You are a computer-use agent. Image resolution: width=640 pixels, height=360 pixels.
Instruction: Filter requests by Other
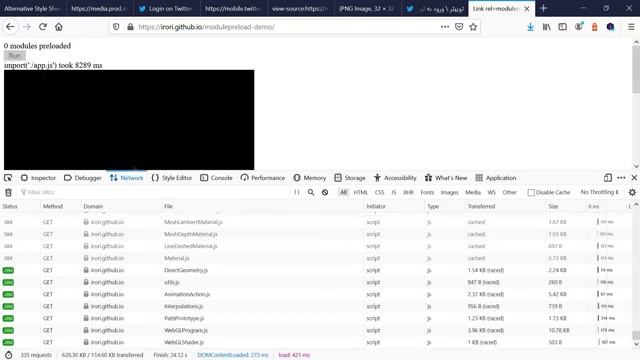509,192
